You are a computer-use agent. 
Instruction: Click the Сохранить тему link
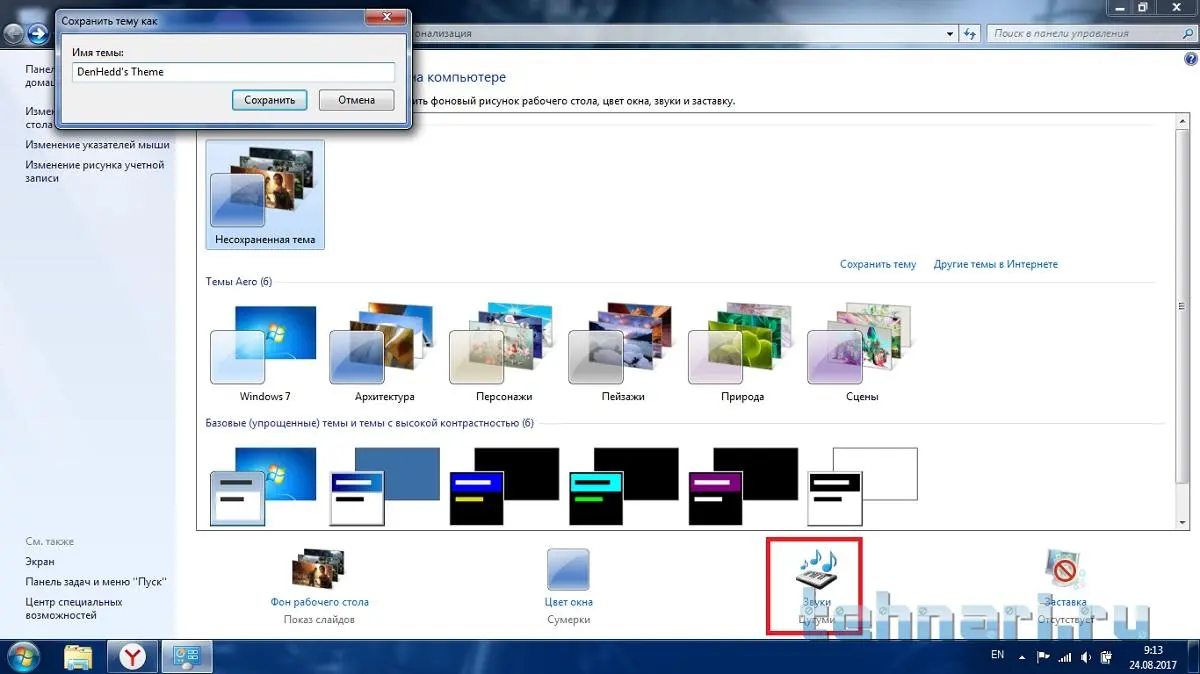tap(878, 265)
